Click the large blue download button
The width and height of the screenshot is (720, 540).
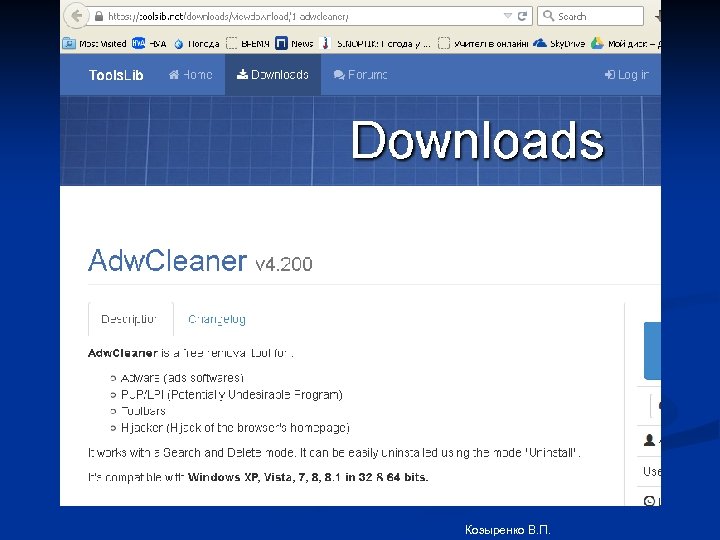[652, 351]
